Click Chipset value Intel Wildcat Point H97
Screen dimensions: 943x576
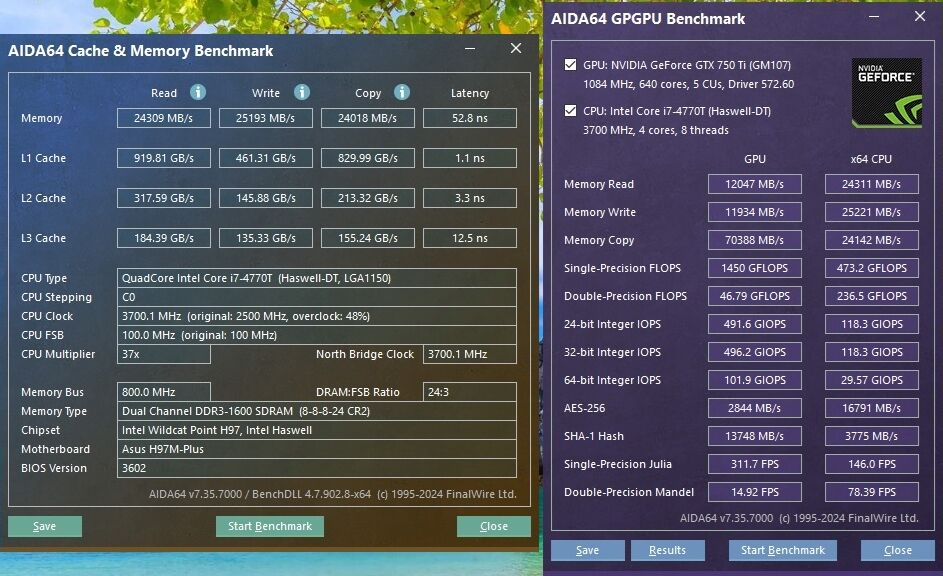tap(316, 430)
